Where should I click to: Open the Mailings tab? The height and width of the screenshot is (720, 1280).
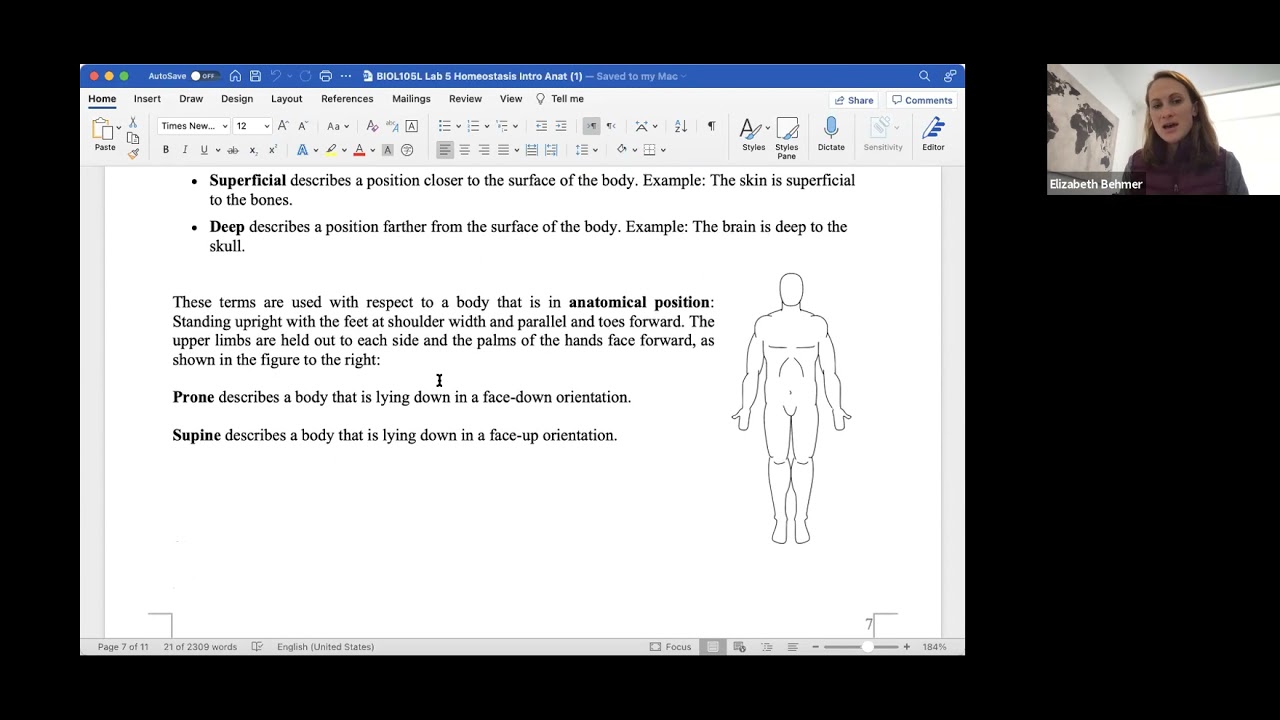point(411,99)
